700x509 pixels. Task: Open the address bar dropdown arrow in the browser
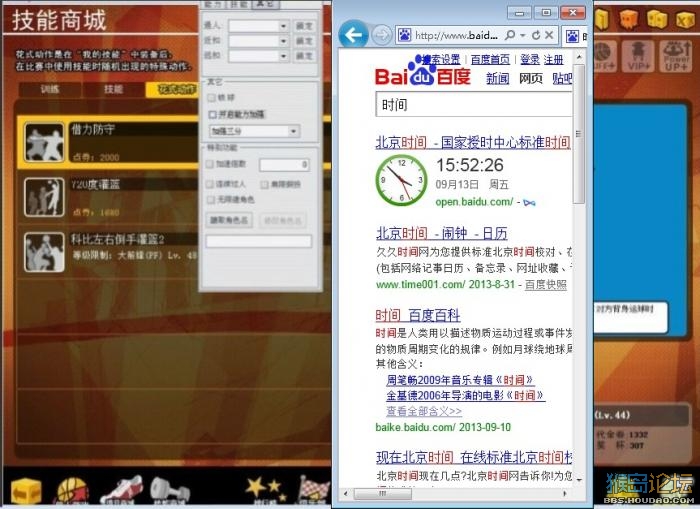(522, 35)
